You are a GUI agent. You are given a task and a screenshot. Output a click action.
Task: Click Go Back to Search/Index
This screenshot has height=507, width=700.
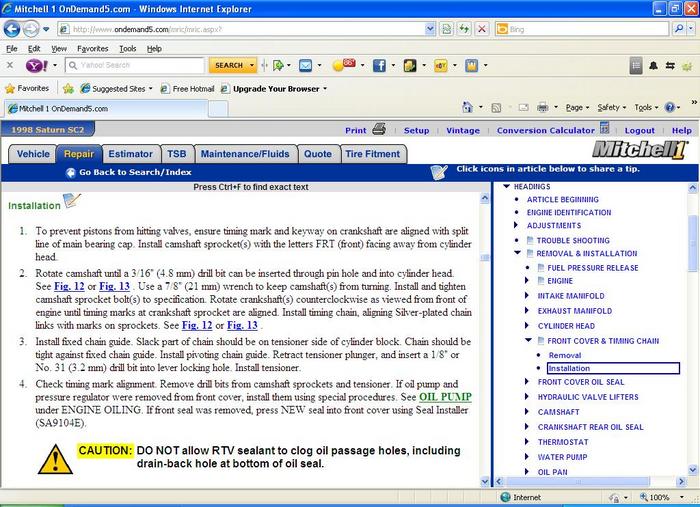pyautogui.click(x=135, y=172)
